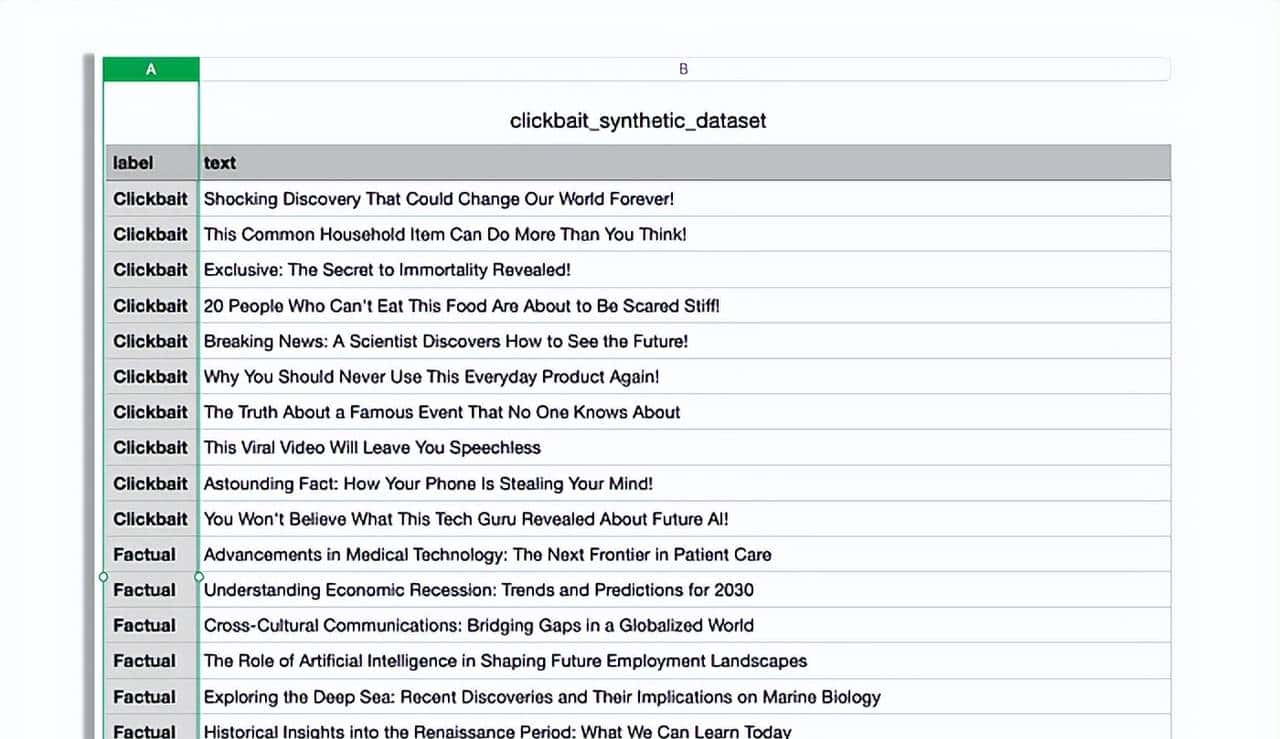Click the "Breaking News: A Scientist" cell
The image size is (1280, 739).
[x=446, y=341]
